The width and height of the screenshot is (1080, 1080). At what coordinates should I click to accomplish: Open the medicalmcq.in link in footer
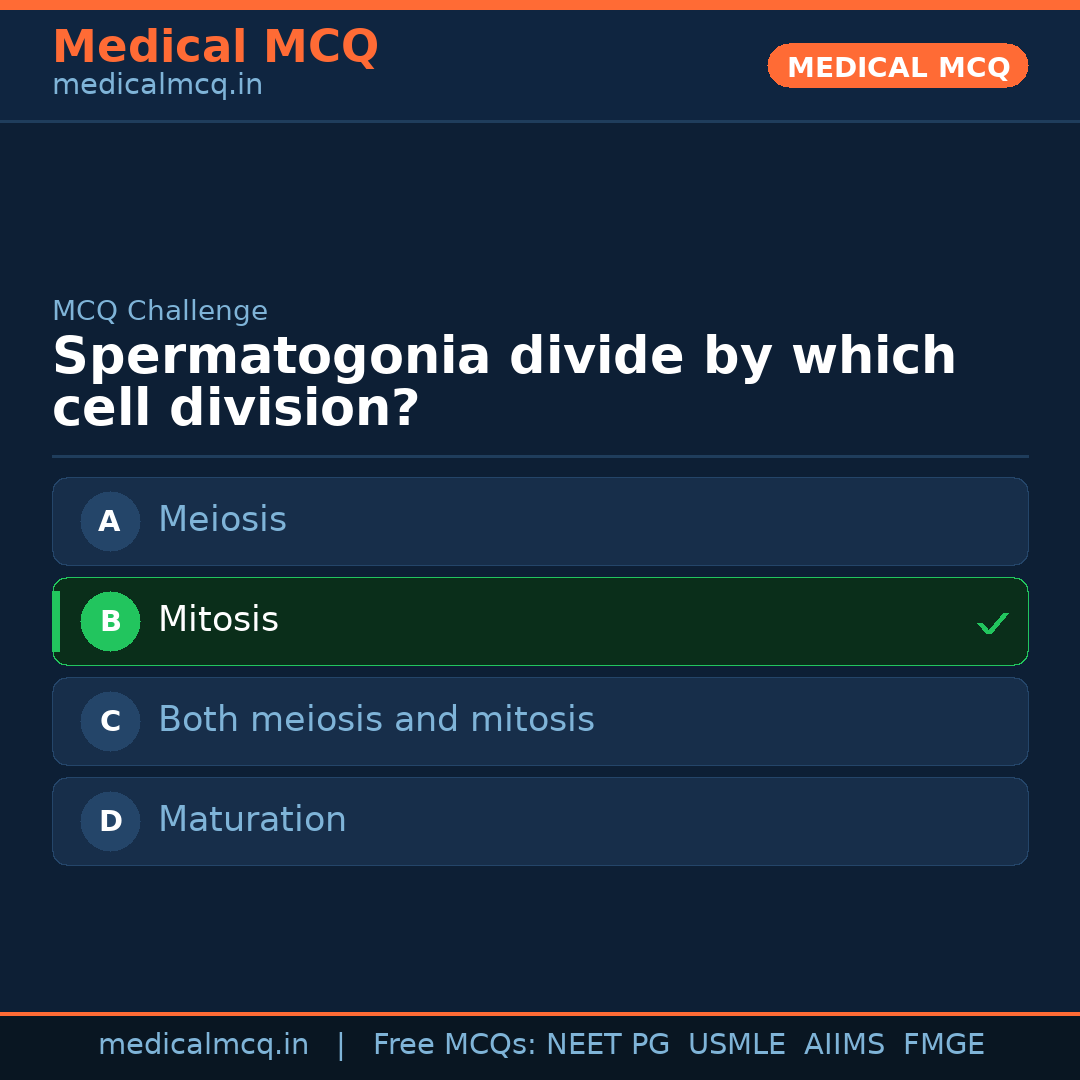pos(203,1045)
